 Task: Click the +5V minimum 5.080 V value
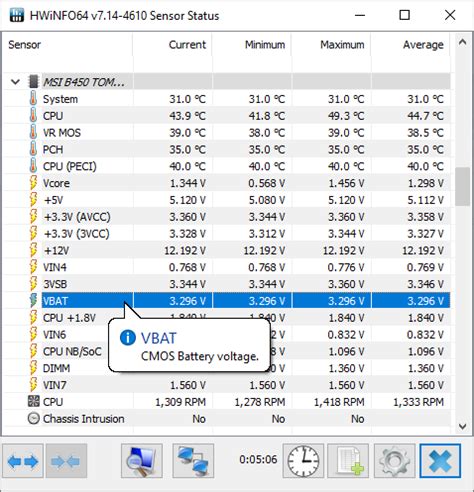pyautogui.click(x=267, y=200)
